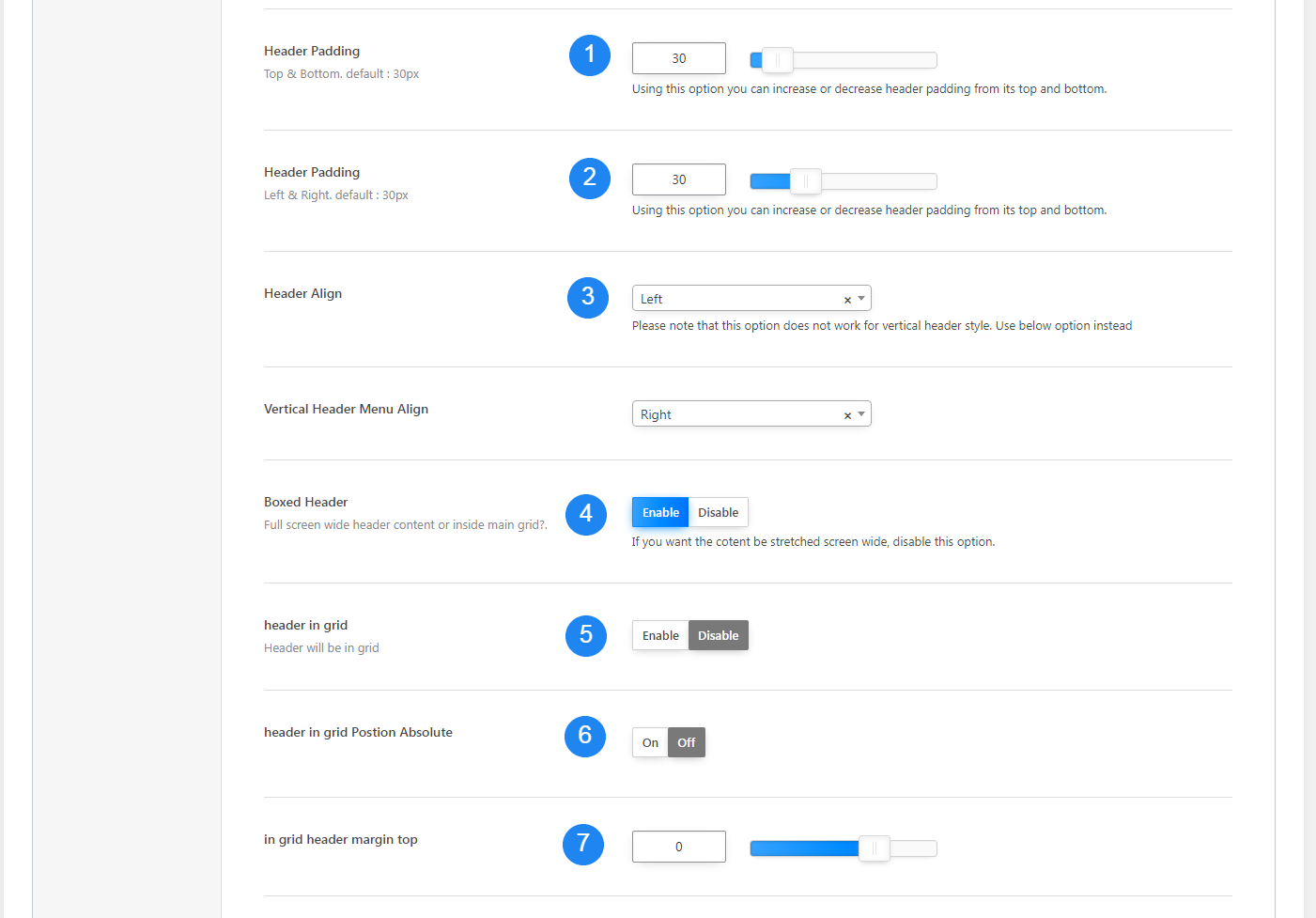Screen dimensions: 1316x918
Task: Click badge 4 next to Boxed Header
Action: pos(585,514)
